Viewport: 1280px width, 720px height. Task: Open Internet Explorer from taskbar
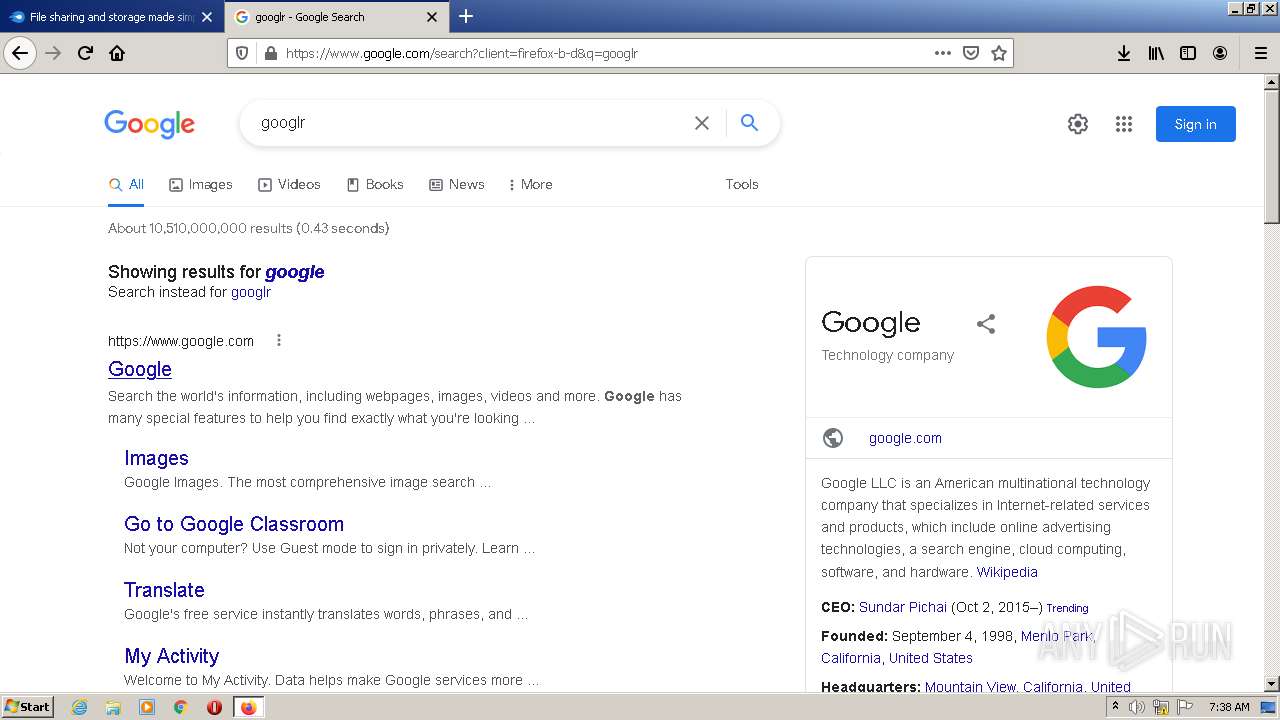(80, 707)
